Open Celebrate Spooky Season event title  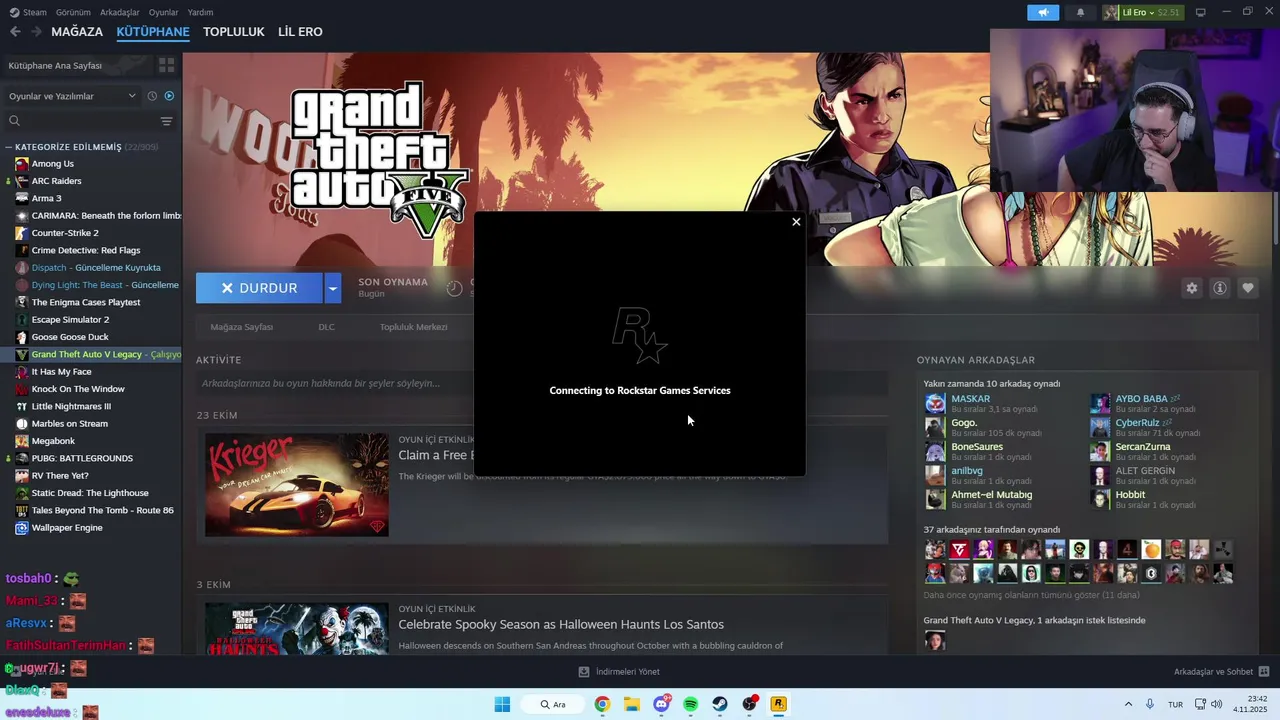(x=561, y=624)
